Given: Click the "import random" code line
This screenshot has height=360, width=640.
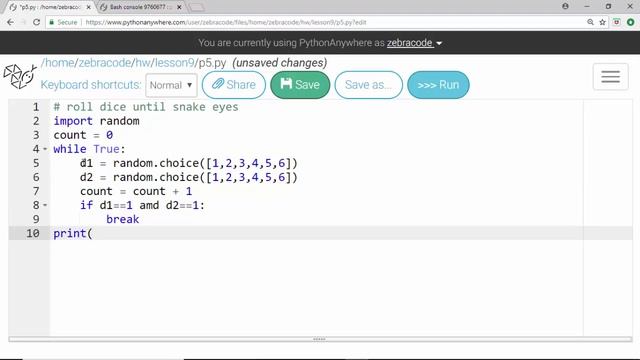Looking at the screenshot, I should coord(96,121).
